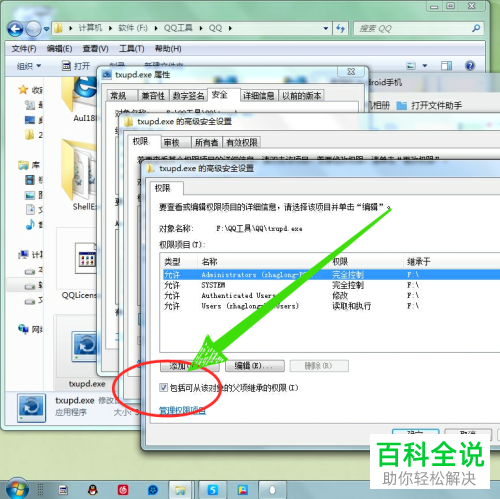Viewport: 500px width, 499px height.
Task: Select the Users 读取和执行 permission entry
Action: tap(331, 306)
